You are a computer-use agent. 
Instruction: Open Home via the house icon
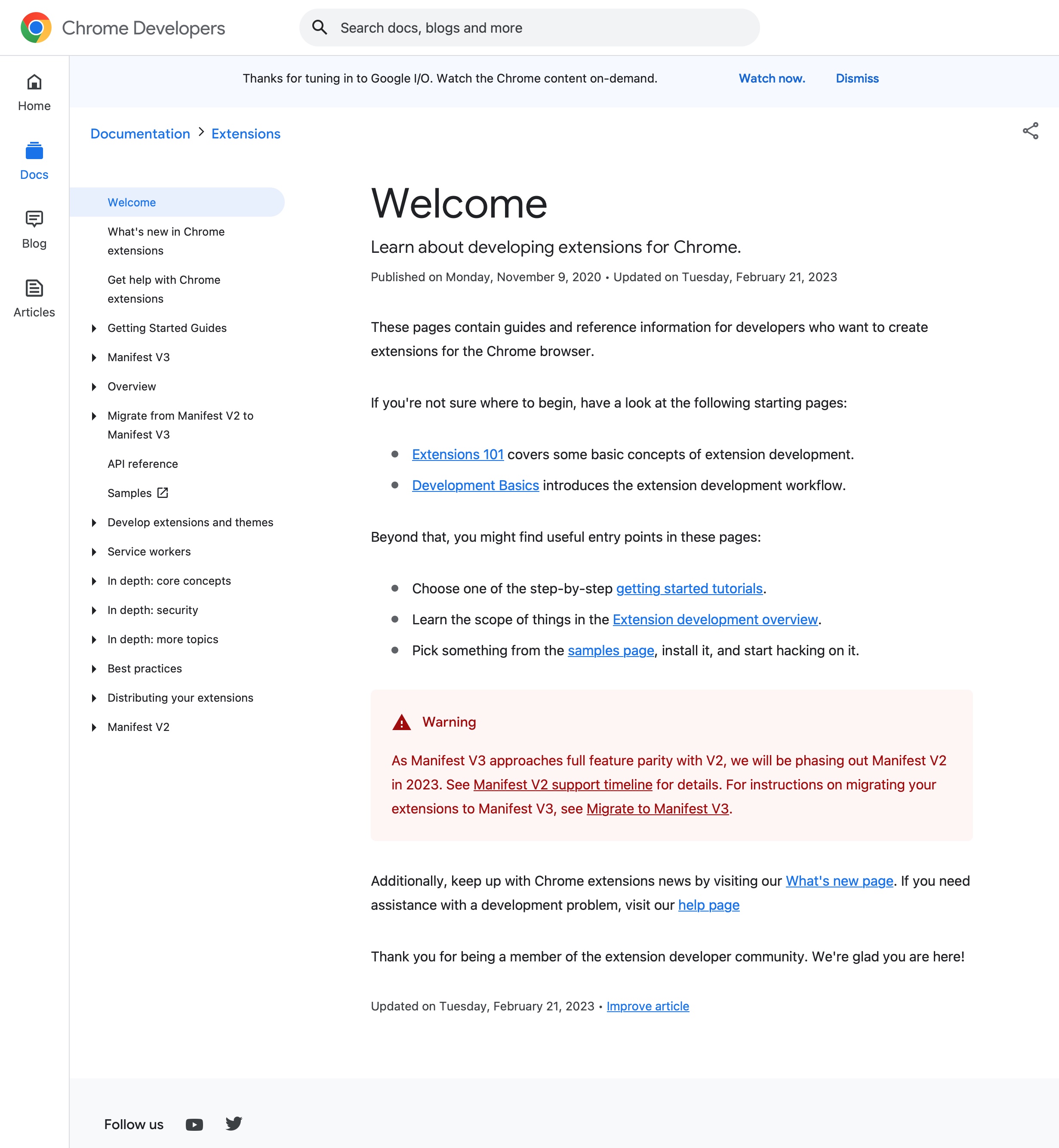point(34,83)
